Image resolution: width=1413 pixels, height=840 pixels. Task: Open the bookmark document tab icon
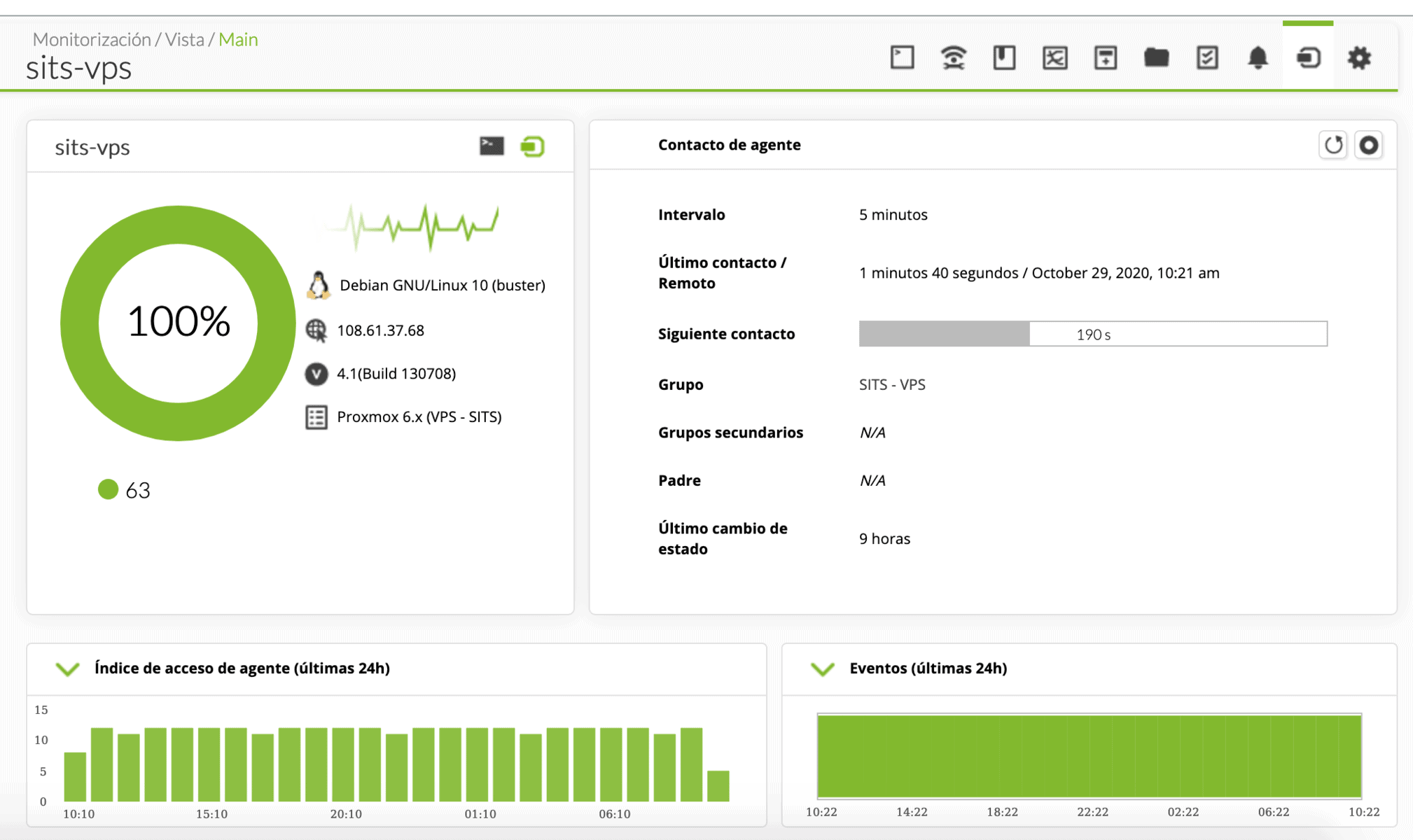(x=1004, y=57)
